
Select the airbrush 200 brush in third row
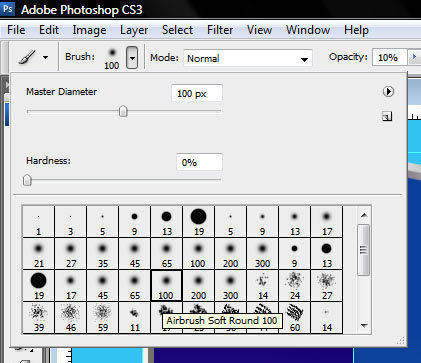tap(199, 286)
